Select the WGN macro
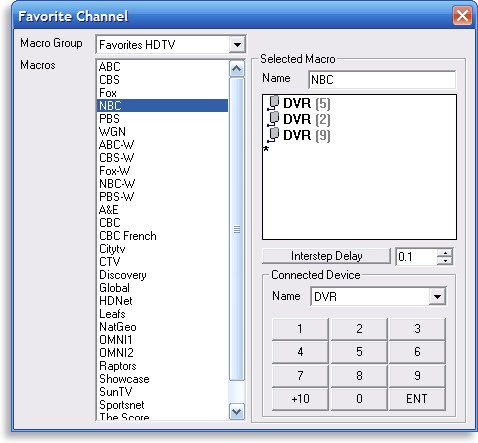The height and width of the screenshot is (443, 478). (x=162, y=132)
